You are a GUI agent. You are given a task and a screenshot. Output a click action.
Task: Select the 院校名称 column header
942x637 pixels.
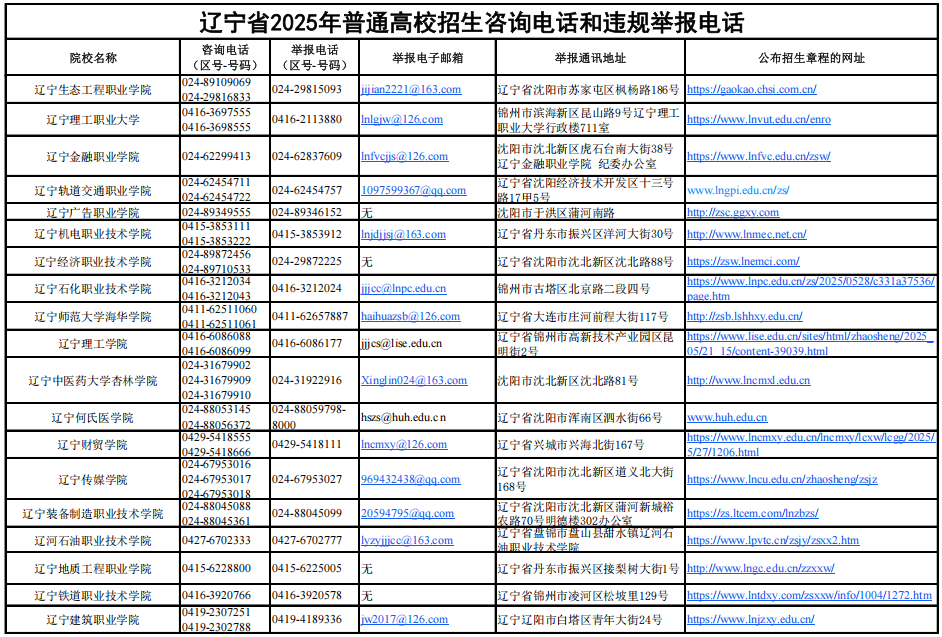[x=93, y=58]
